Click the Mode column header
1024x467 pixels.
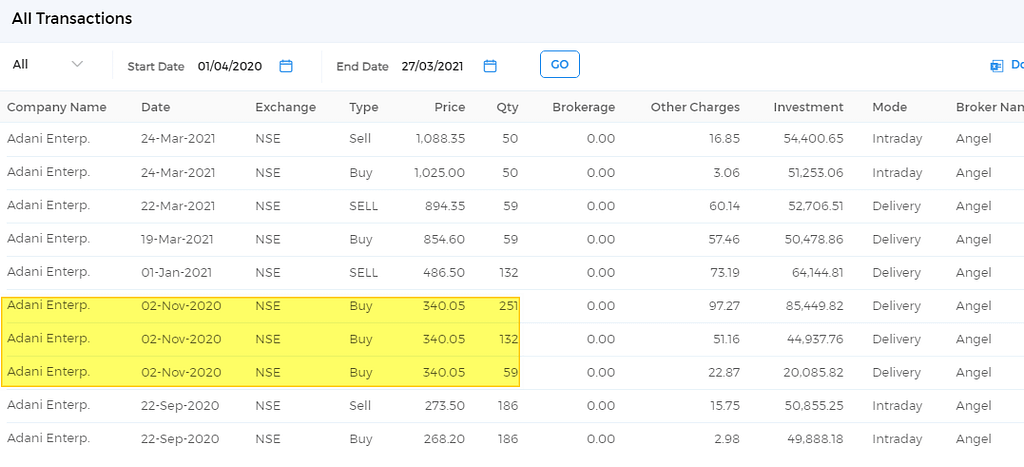point(889,107)
